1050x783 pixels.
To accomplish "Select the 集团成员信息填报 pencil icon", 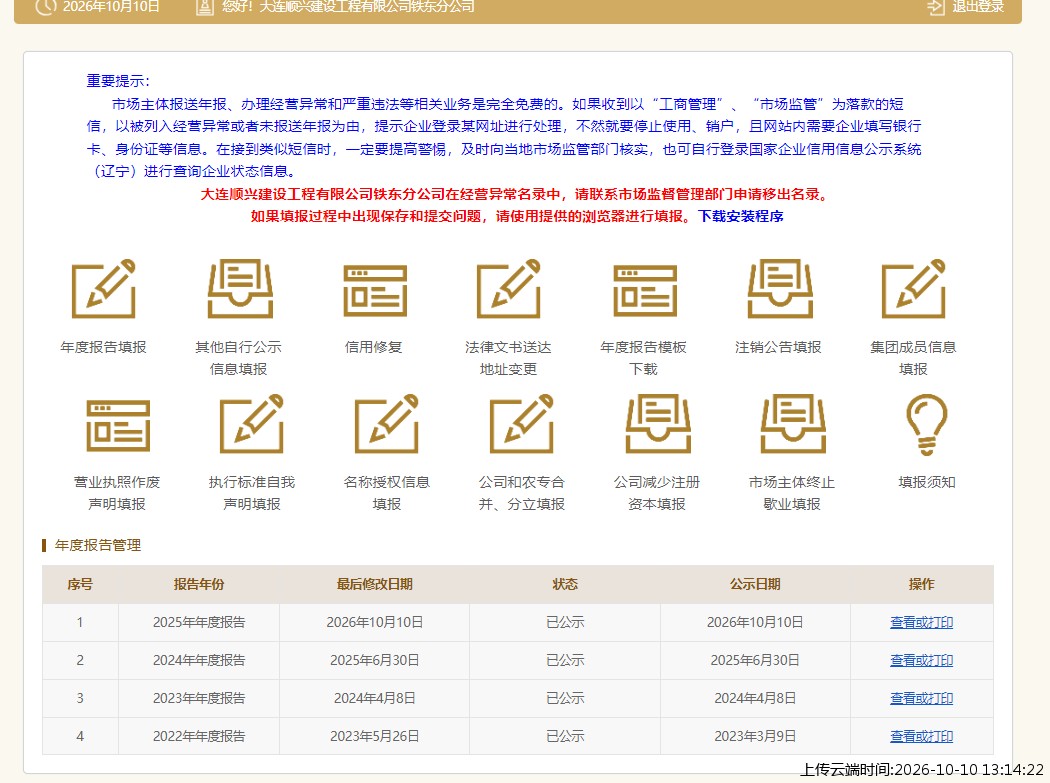I will [914, 289].
